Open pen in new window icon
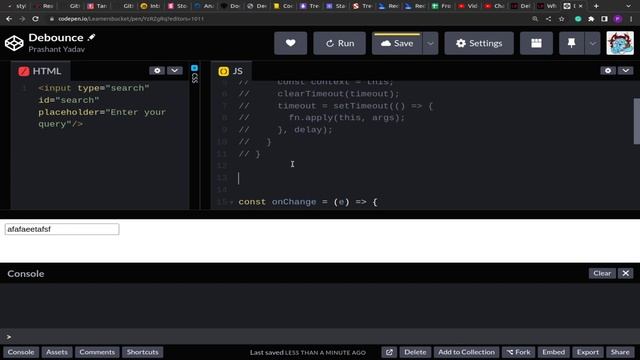Screen dimensions: 640x360 pyautogui.click(x=389, y=352)
